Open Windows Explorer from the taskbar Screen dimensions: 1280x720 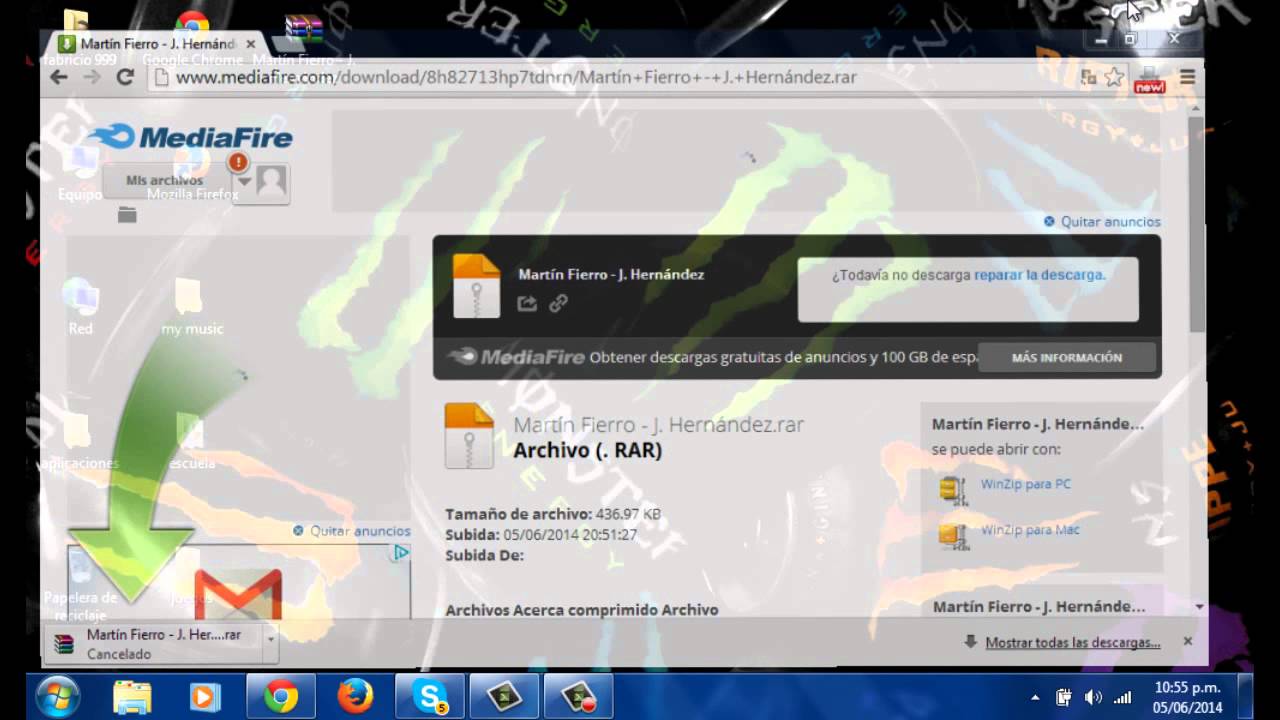click(132, 696)
